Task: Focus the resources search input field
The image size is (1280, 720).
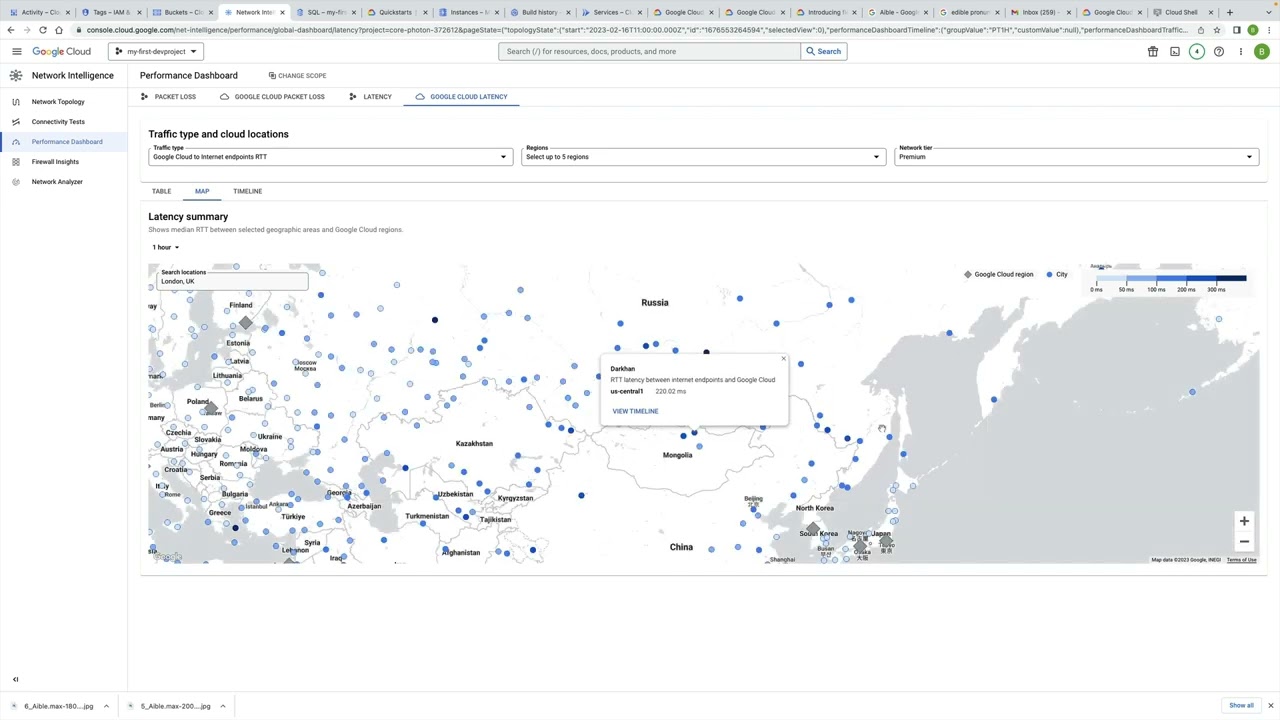Action: (650, 51)
